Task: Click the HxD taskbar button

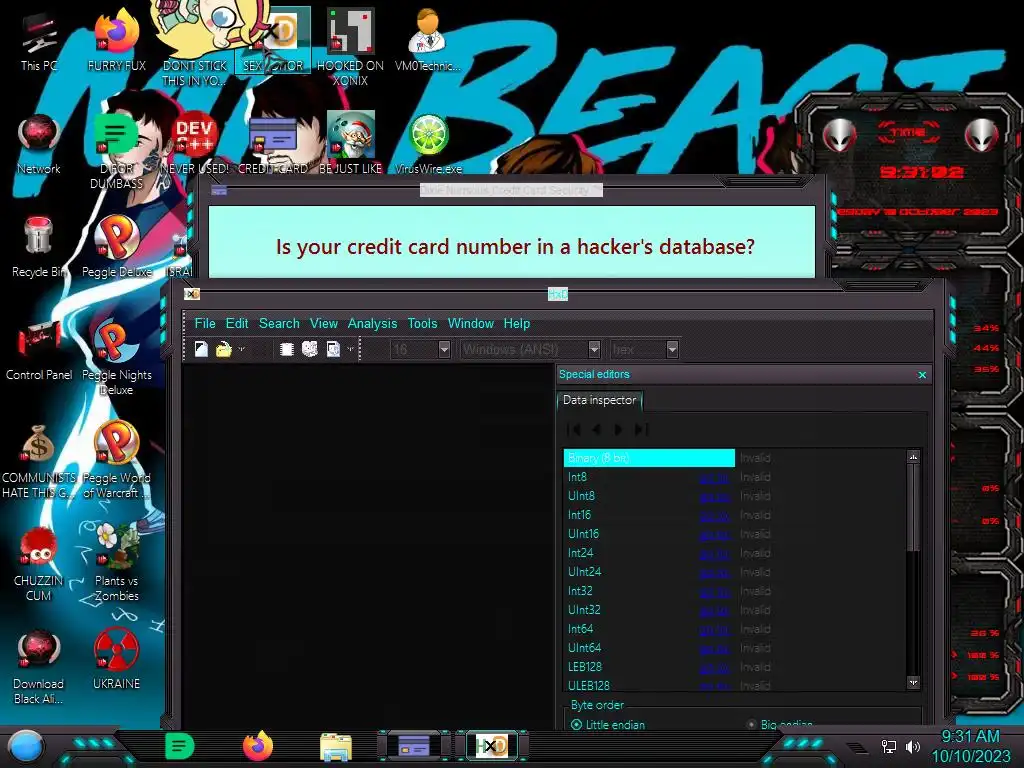Action: click(491, 746)
